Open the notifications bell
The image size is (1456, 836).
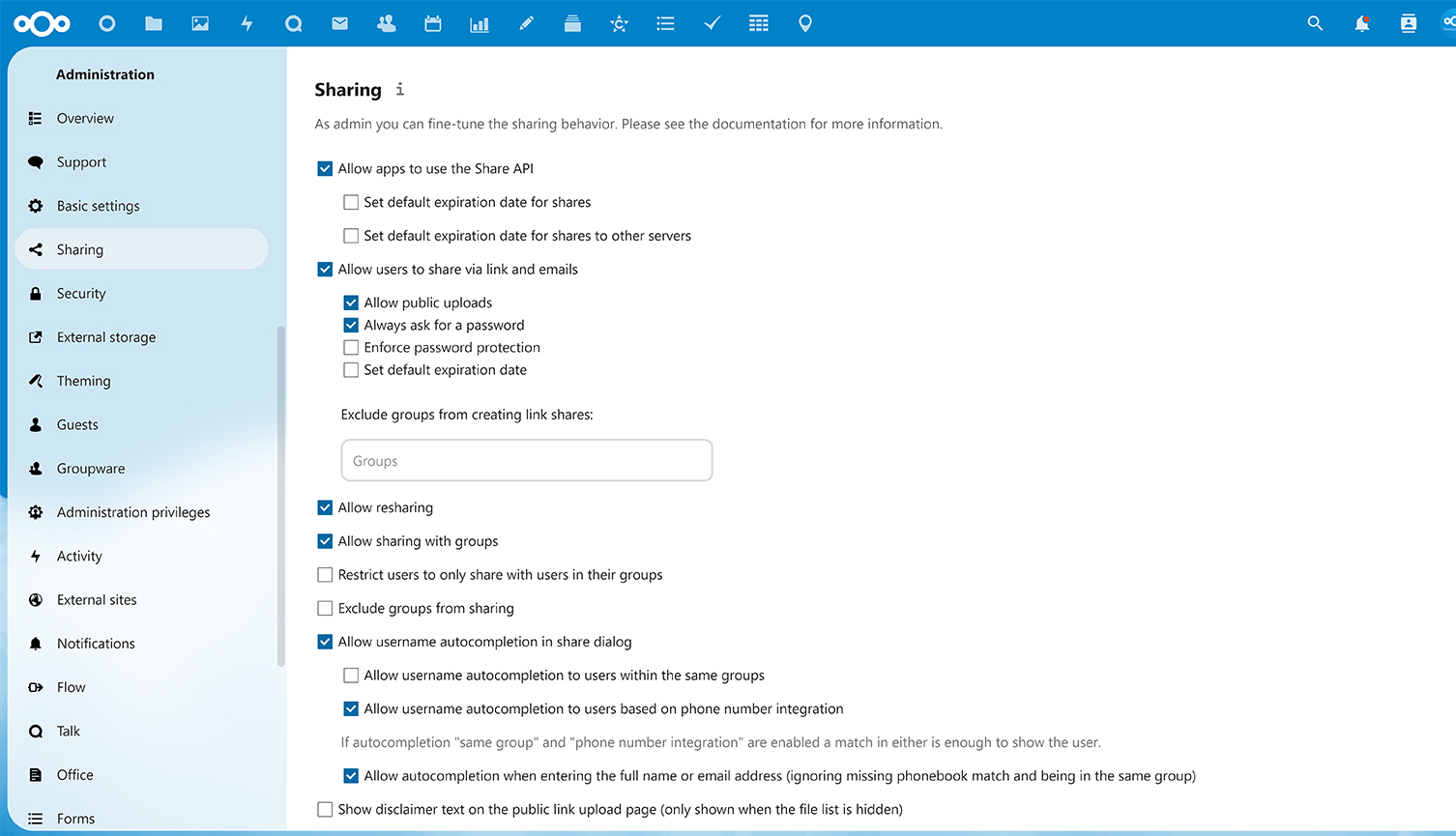pos(1362,23)
